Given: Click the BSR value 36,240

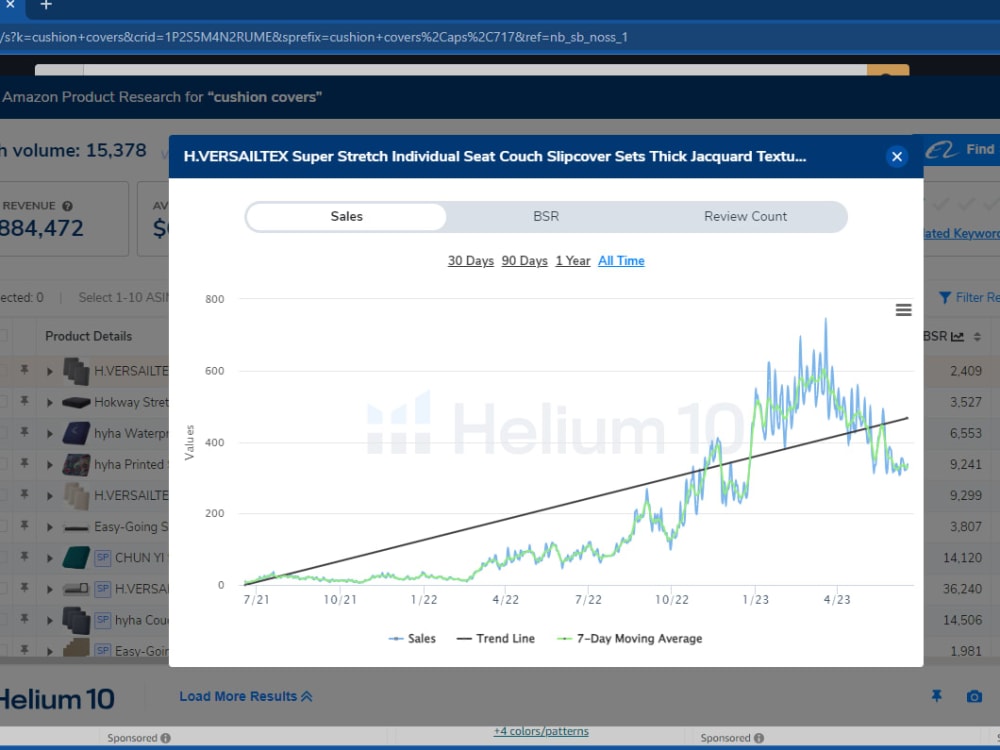Looking at the screenshot, I should (x=962, y=589).
